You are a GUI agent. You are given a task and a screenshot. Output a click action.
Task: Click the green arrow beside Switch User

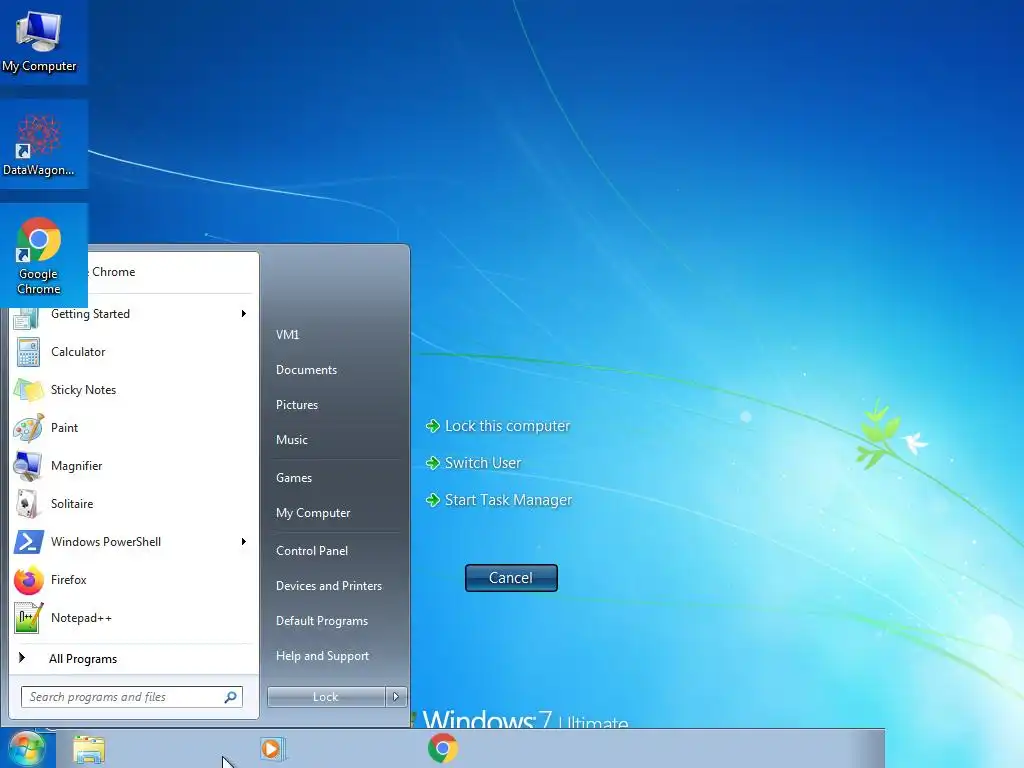[433, 463]
